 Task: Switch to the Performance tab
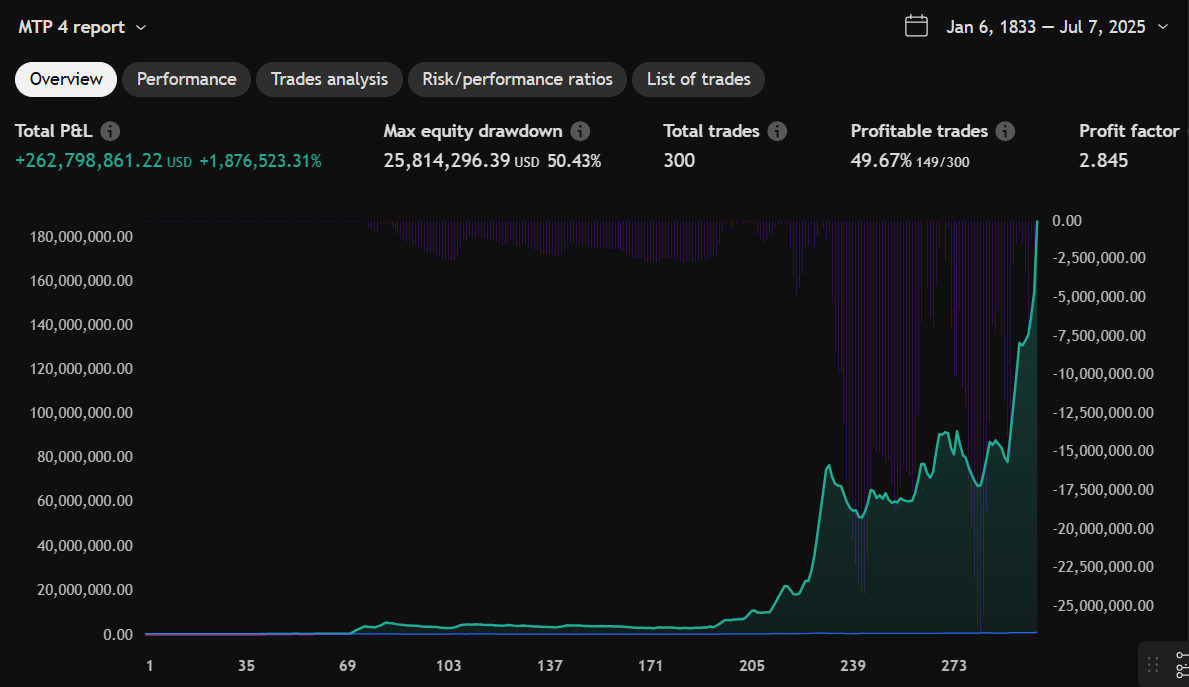pos(187,79)
